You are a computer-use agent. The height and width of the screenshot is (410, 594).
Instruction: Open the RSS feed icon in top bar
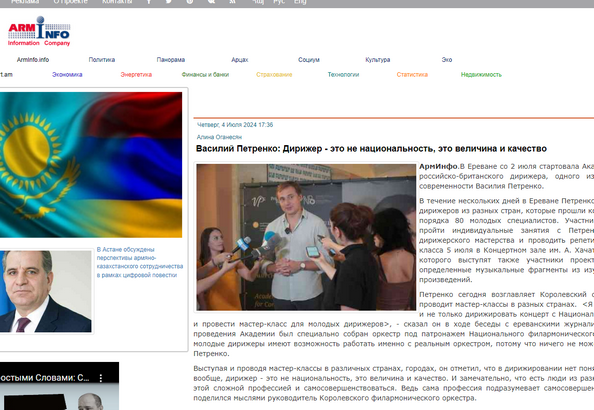232,2
